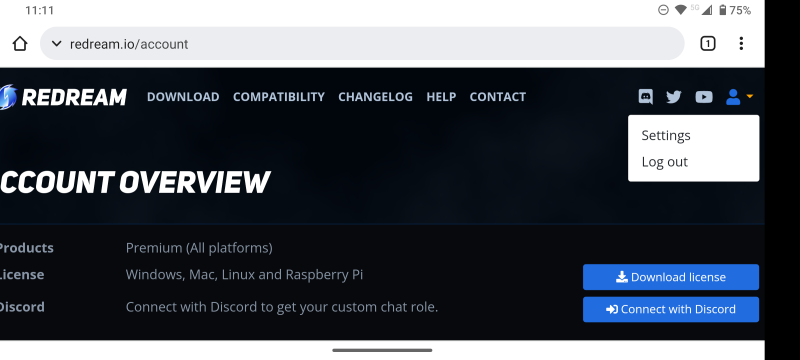The width and height of the screenshot is (800, 360).
Task: Tap the battery 75% status indicator
Action: coord(735,10)
